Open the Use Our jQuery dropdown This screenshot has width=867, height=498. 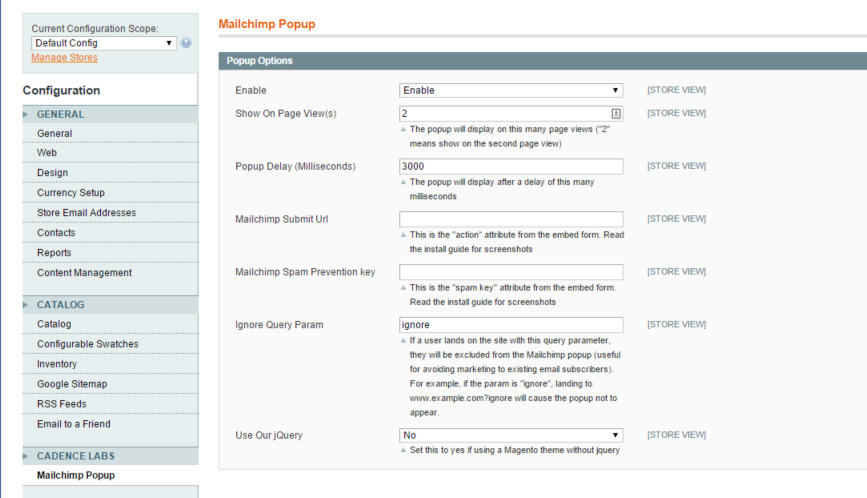click(x=511, y=435)
